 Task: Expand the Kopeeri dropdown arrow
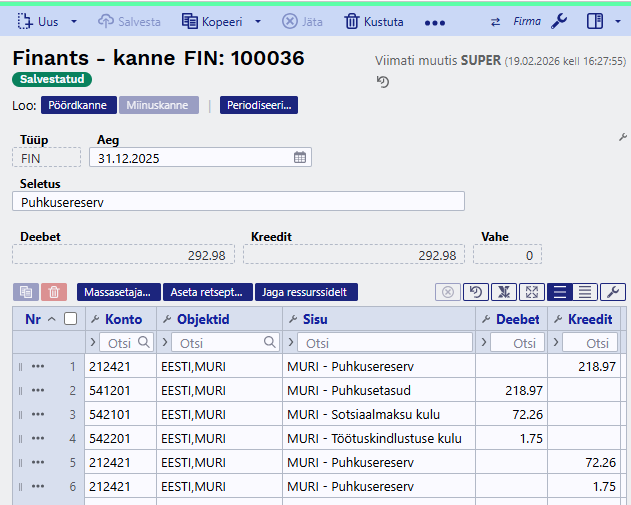coord(257,21)
